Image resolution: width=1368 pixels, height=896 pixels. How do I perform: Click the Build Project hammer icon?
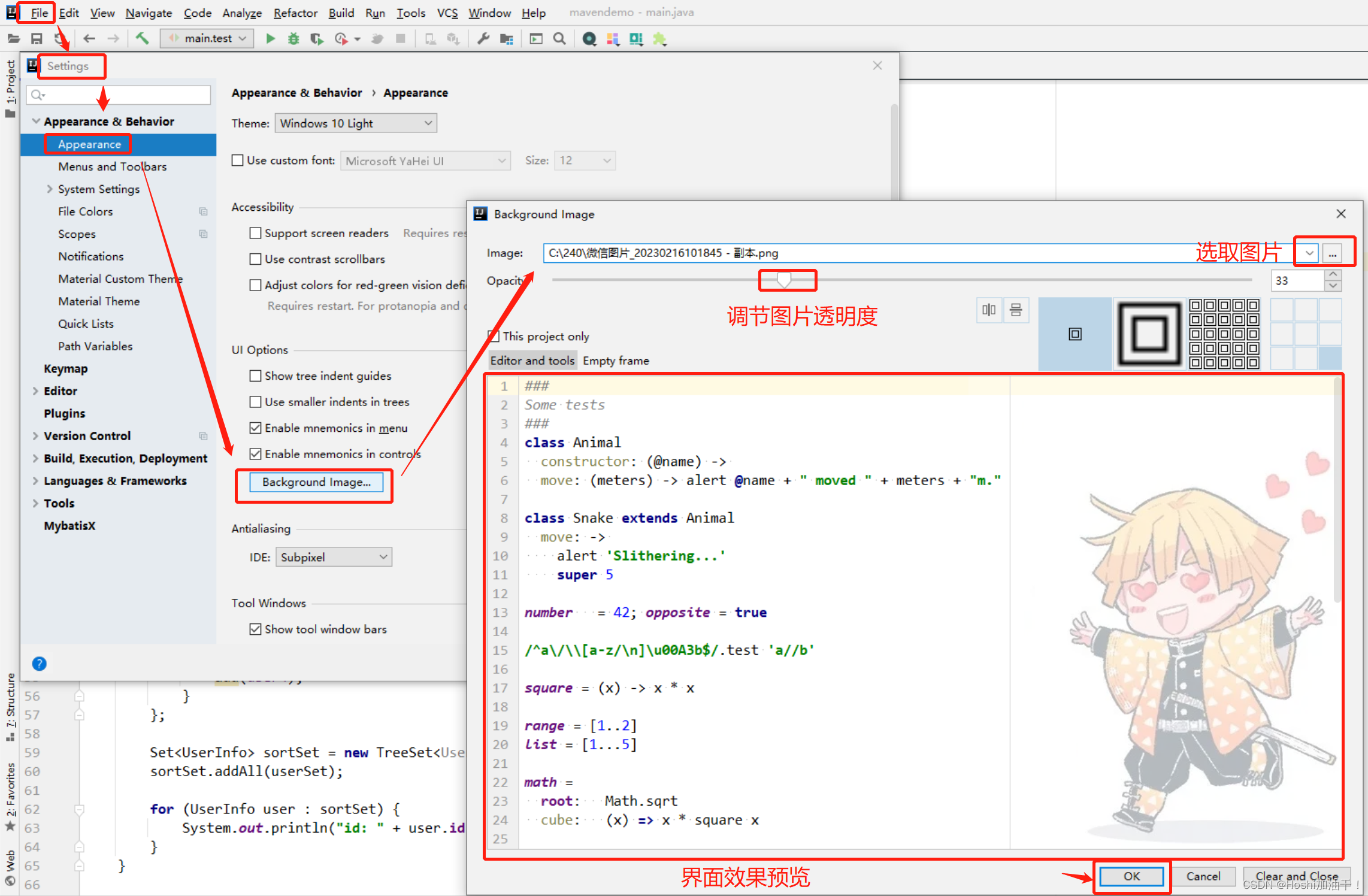[142, 39]
